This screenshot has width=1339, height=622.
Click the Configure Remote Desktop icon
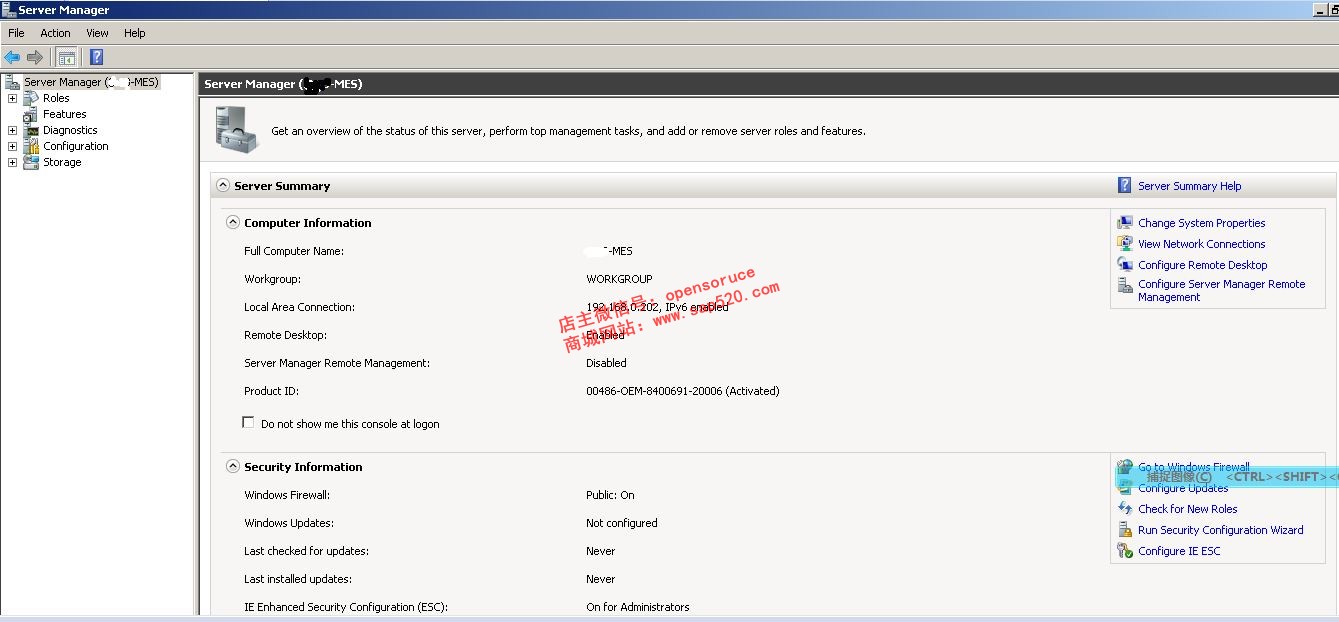point(1125,265)
